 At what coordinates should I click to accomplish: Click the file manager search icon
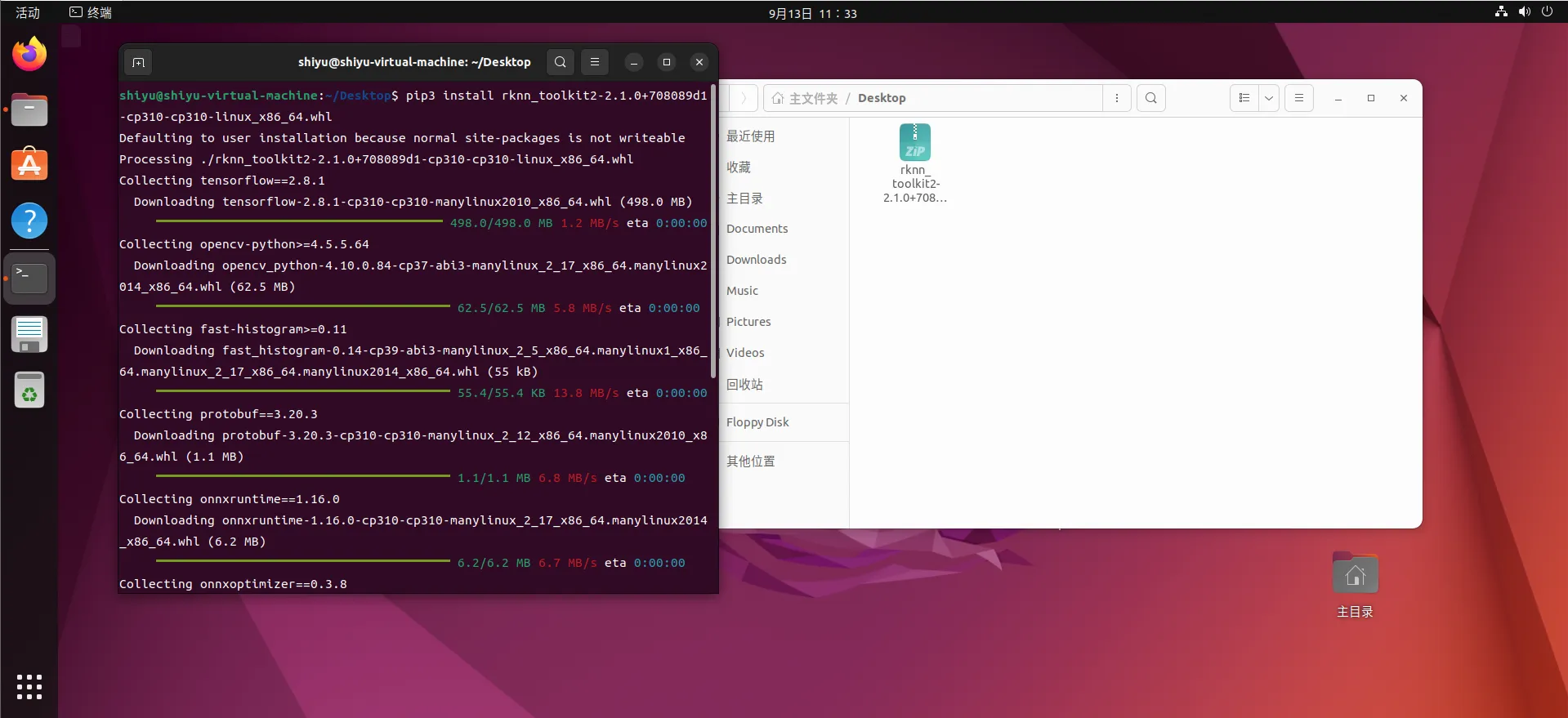(x=1150, y=98)
